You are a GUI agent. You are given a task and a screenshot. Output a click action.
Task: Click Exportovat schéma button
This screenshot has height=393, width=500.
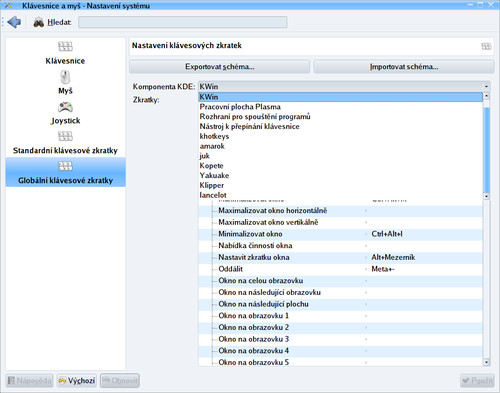click(x=220, y=67)
